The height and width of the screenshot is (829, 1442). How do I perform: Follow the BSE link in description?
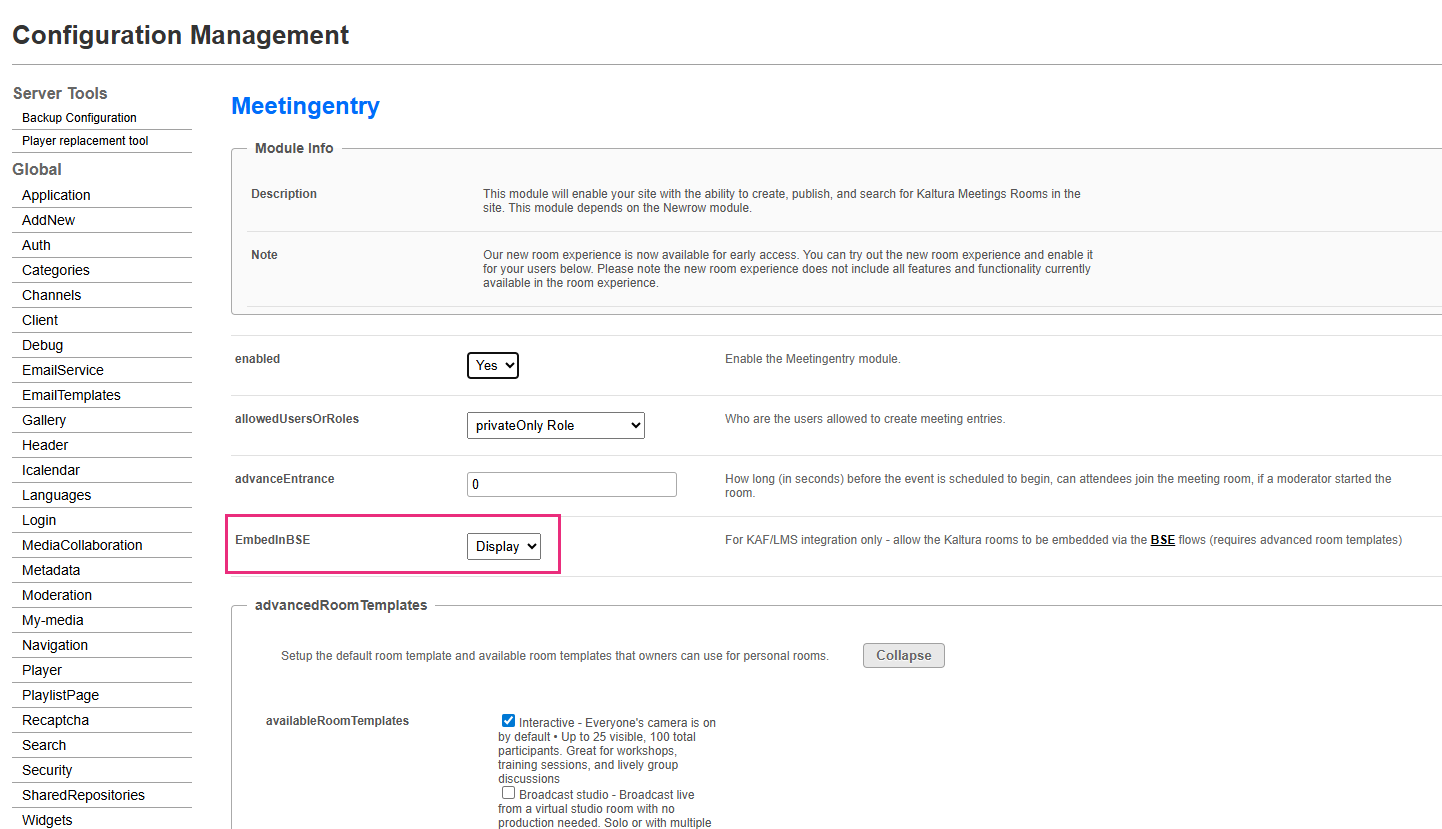(x=1163, y=540)
